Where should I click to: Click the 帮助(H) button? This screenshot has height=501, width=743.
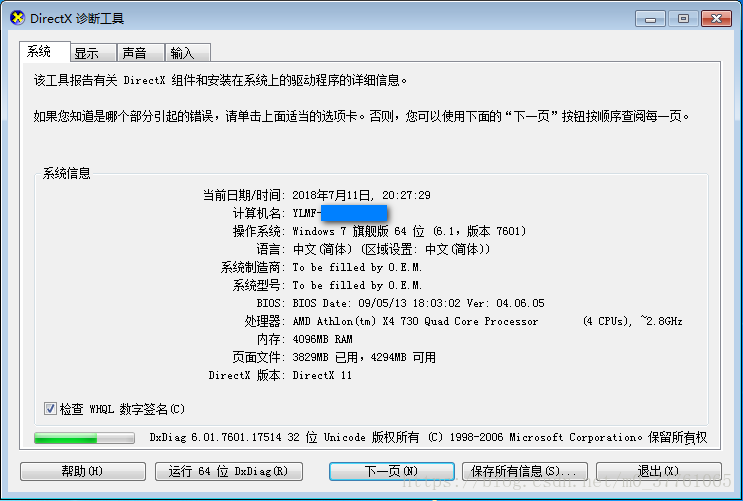coord(83,471)
